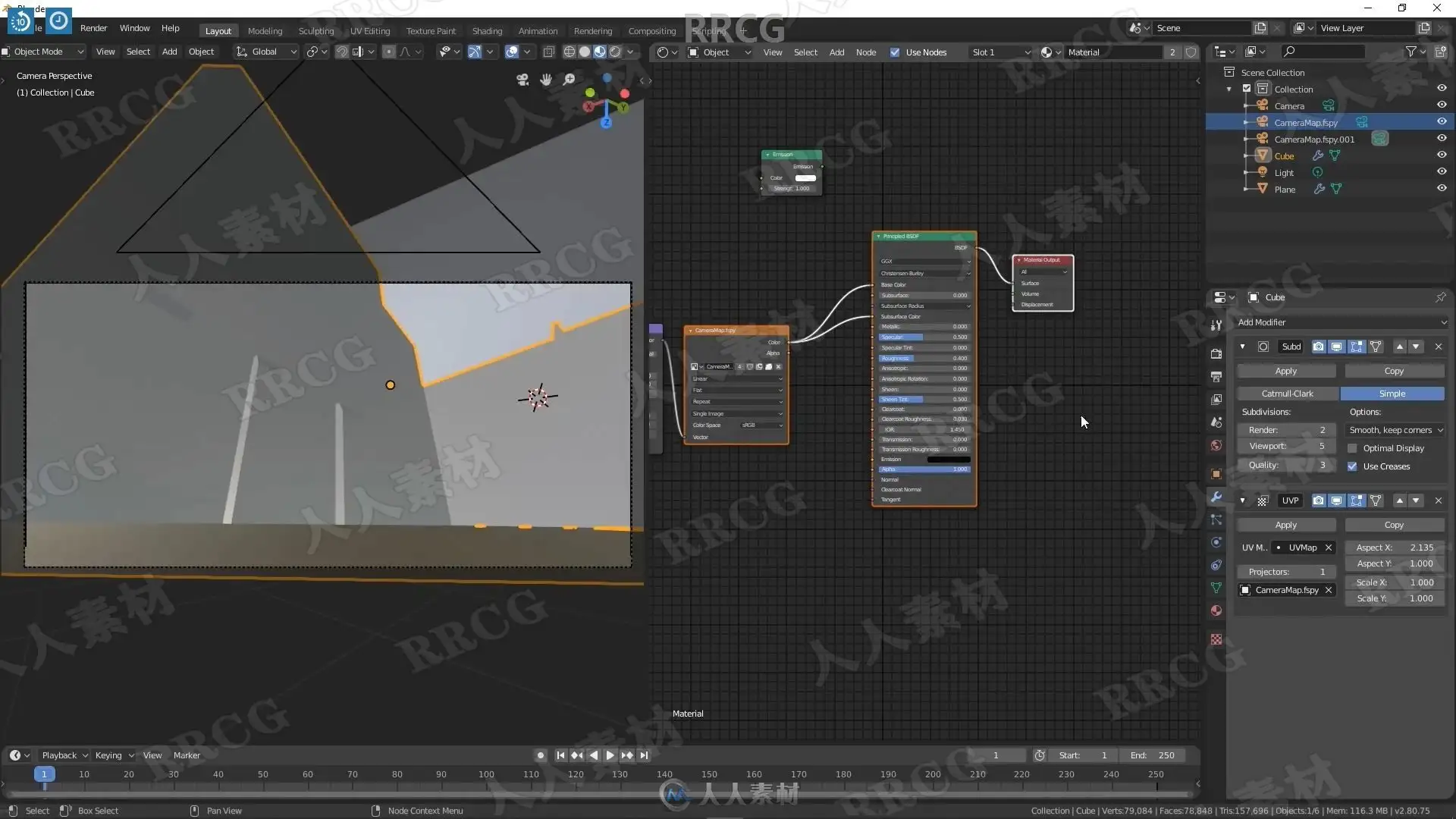Click the Emission node white color swatch
The image size is (1456, 819).
click(x=805, y=178)
